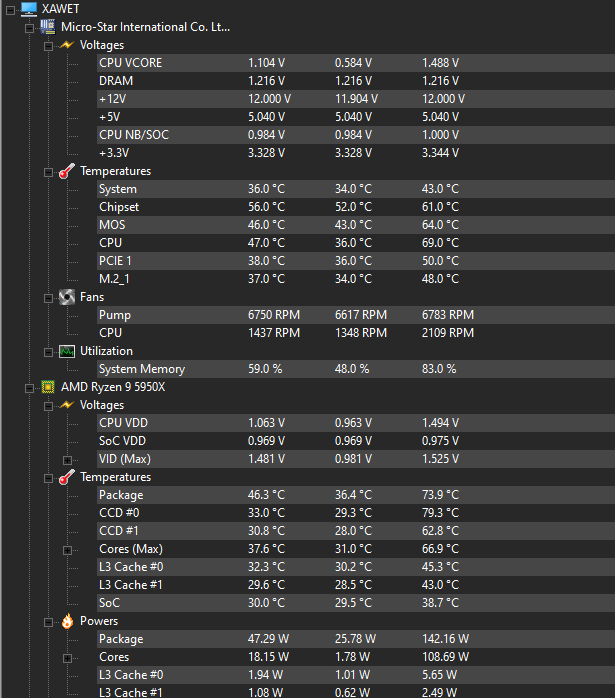This screenshot has height=698, width=615.
Task: Select the CCD #1 temperature row
Action: 356,531
